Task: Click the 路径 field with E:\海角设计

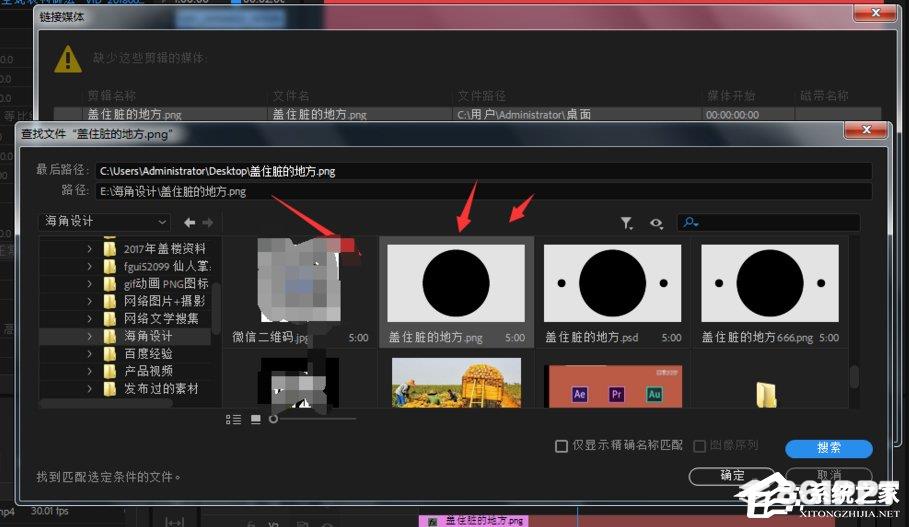Action: (483, 191)
